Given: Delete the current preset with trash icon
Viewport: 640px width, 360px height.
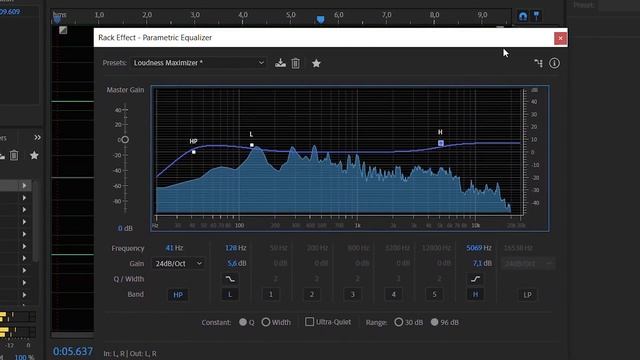Looking at the screenshot, I should (296, 63).
